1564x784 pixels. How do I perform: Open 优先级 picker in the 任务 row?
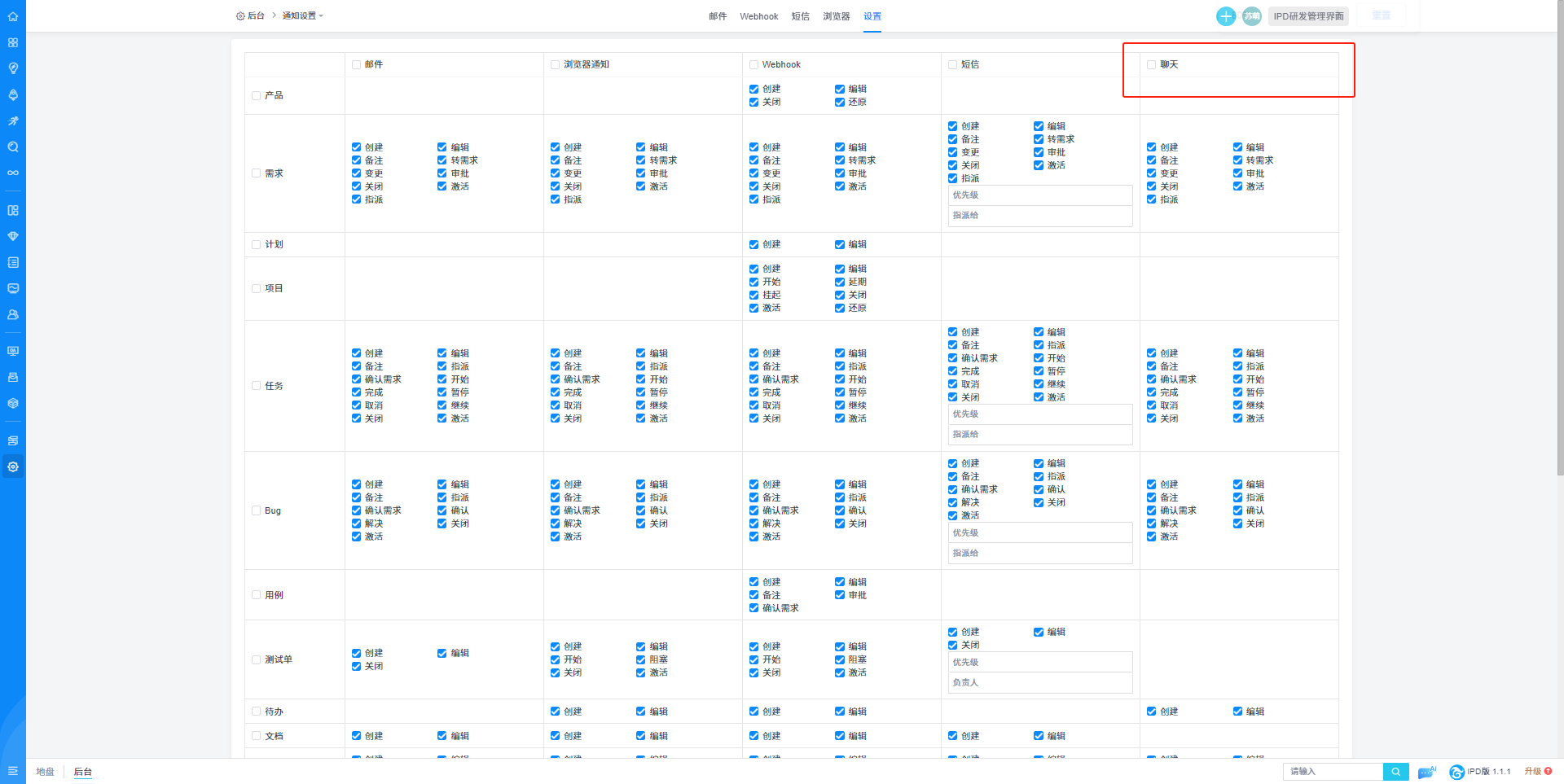coord(1040,414)
